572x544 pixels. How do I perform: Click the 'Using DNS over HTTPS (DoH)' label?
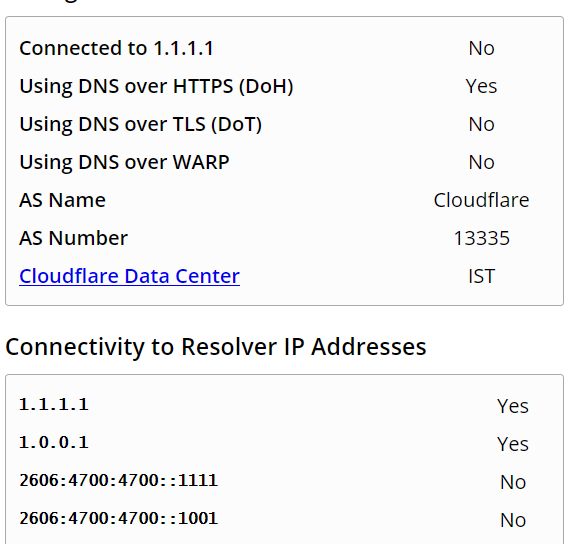(x=156, y=86)
